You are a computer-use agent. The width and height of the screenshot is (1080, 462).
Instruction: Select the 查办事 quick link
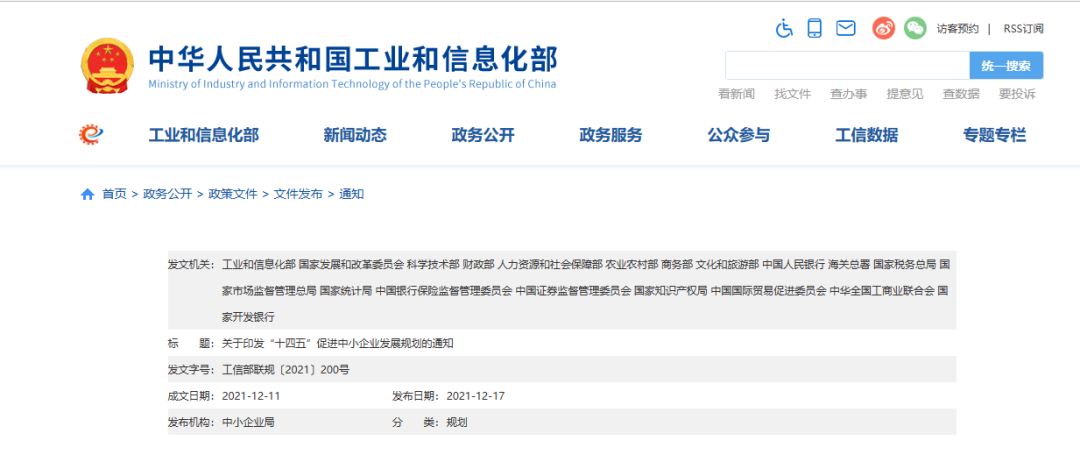pyautogui.click(x=849, y=94)
